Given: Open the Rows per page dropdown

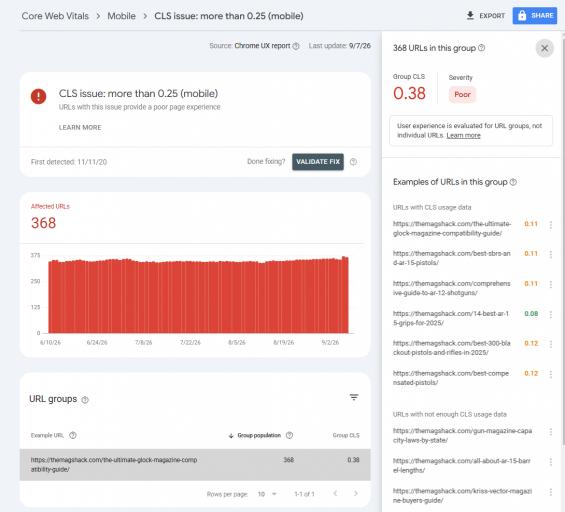Looking at the screenshot, I should pos(267,494).
